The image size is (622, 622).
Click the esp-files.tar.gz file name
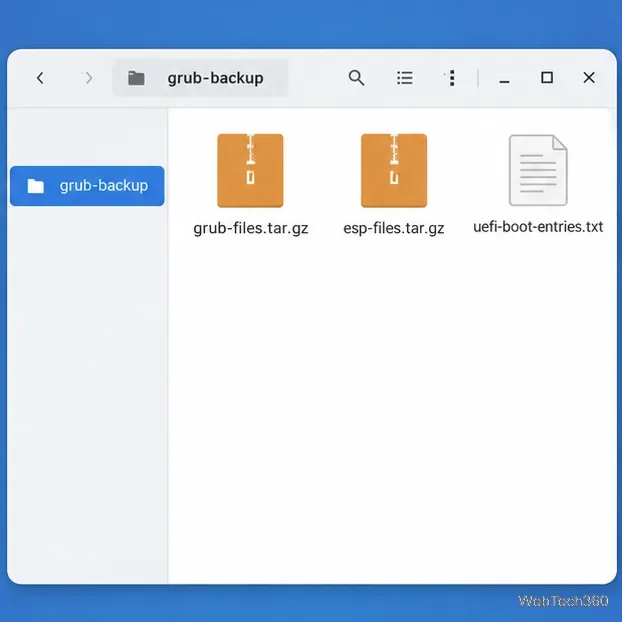point(394,228)
